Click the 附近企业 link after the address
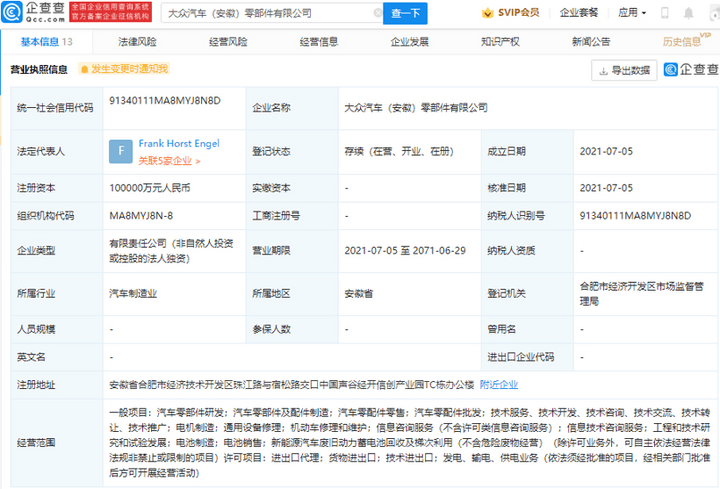Viewport: 720px width, 489px height. (498, 384)
